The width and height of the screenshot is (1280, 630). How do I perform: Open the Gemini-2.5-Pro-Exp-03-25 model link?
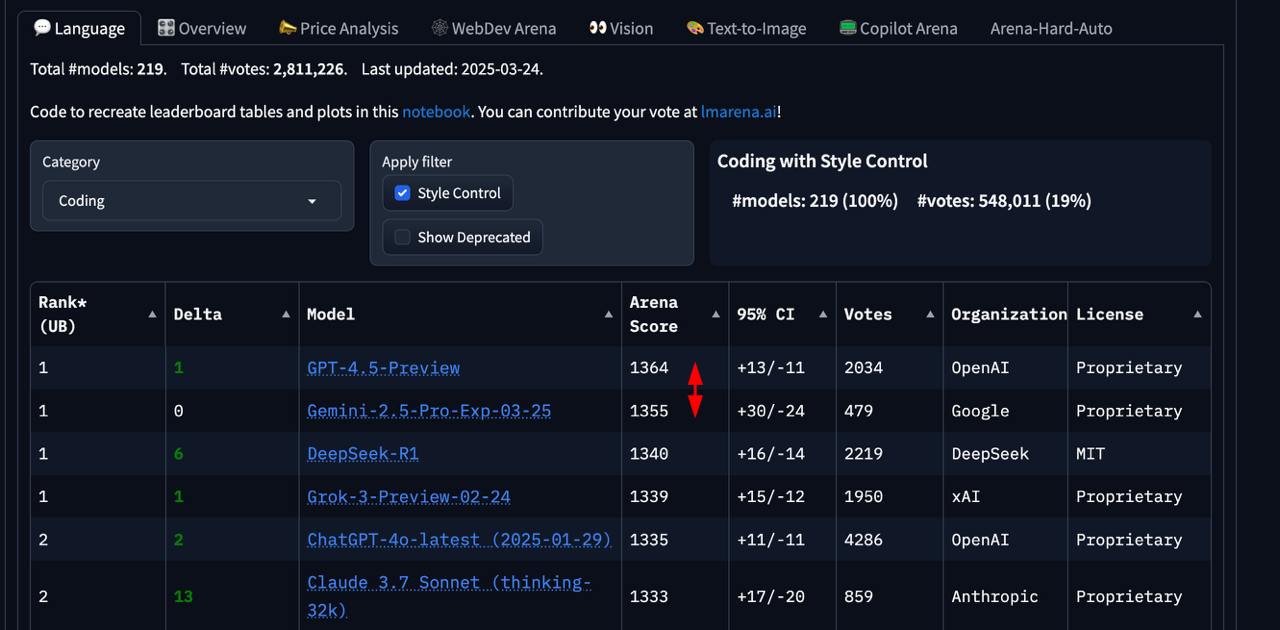pyautogui.click(x=429, y=411)
